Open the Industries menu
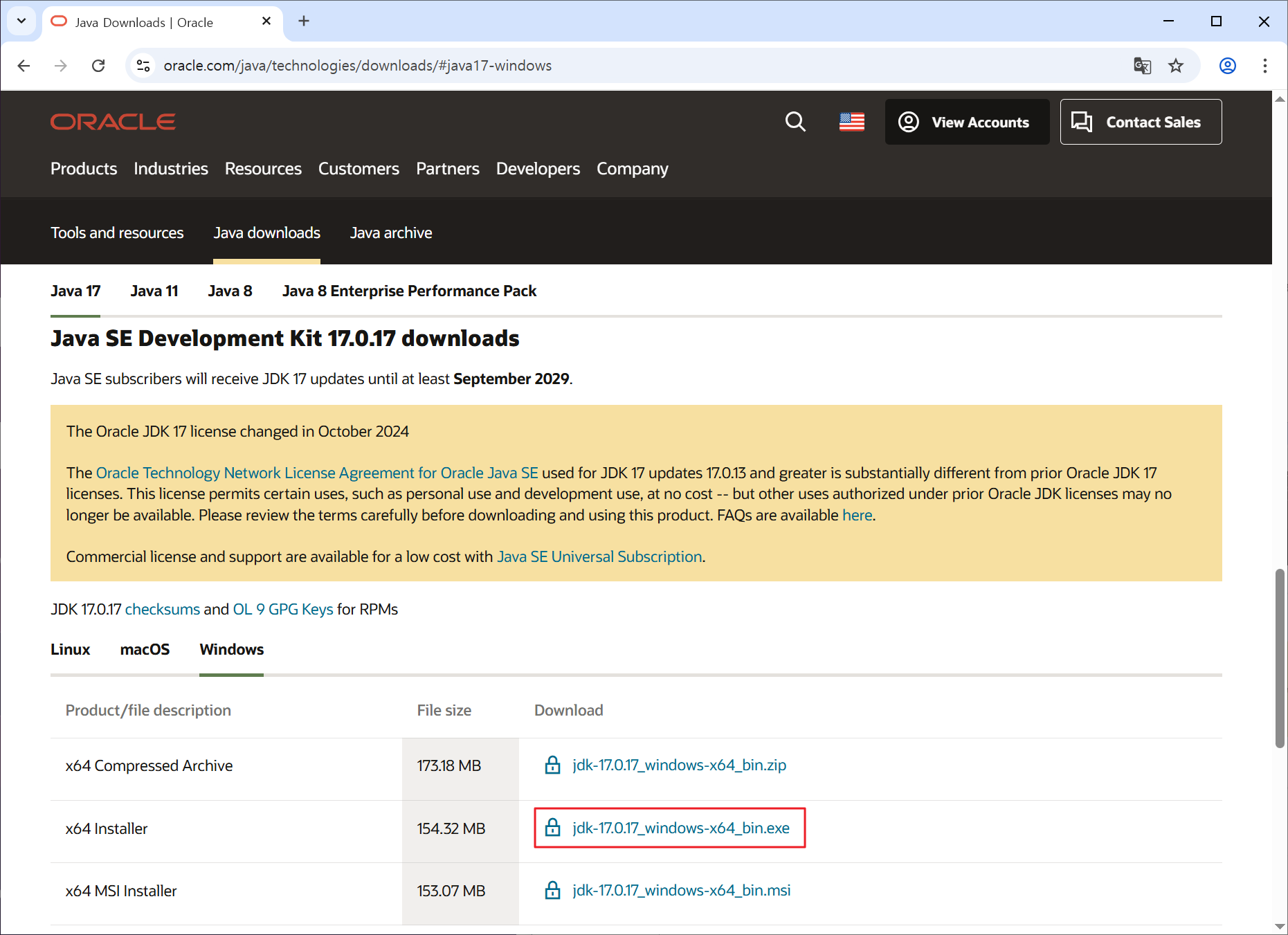Screen dimensions: 1288x935 [x=171, y=169]
